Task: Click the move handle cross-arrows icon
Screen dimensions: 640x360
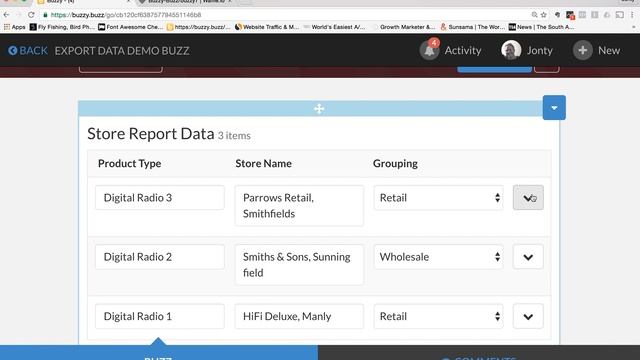Action: point(319,109)
